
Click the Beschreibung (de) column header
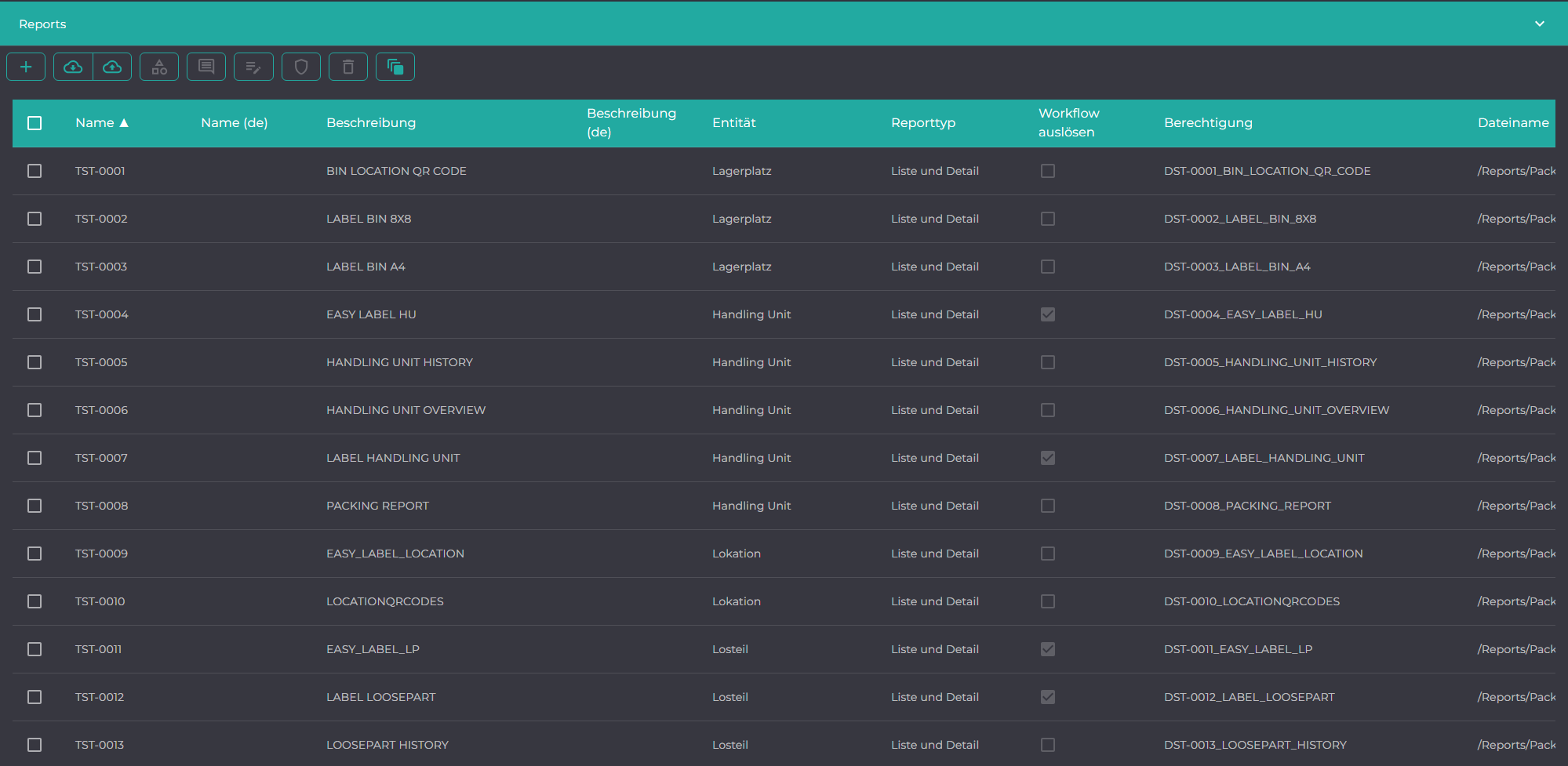[x=631, y=122]
